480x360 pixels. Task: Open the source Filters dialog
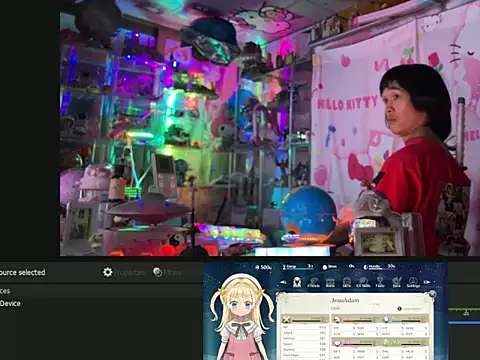click(167, 272)
